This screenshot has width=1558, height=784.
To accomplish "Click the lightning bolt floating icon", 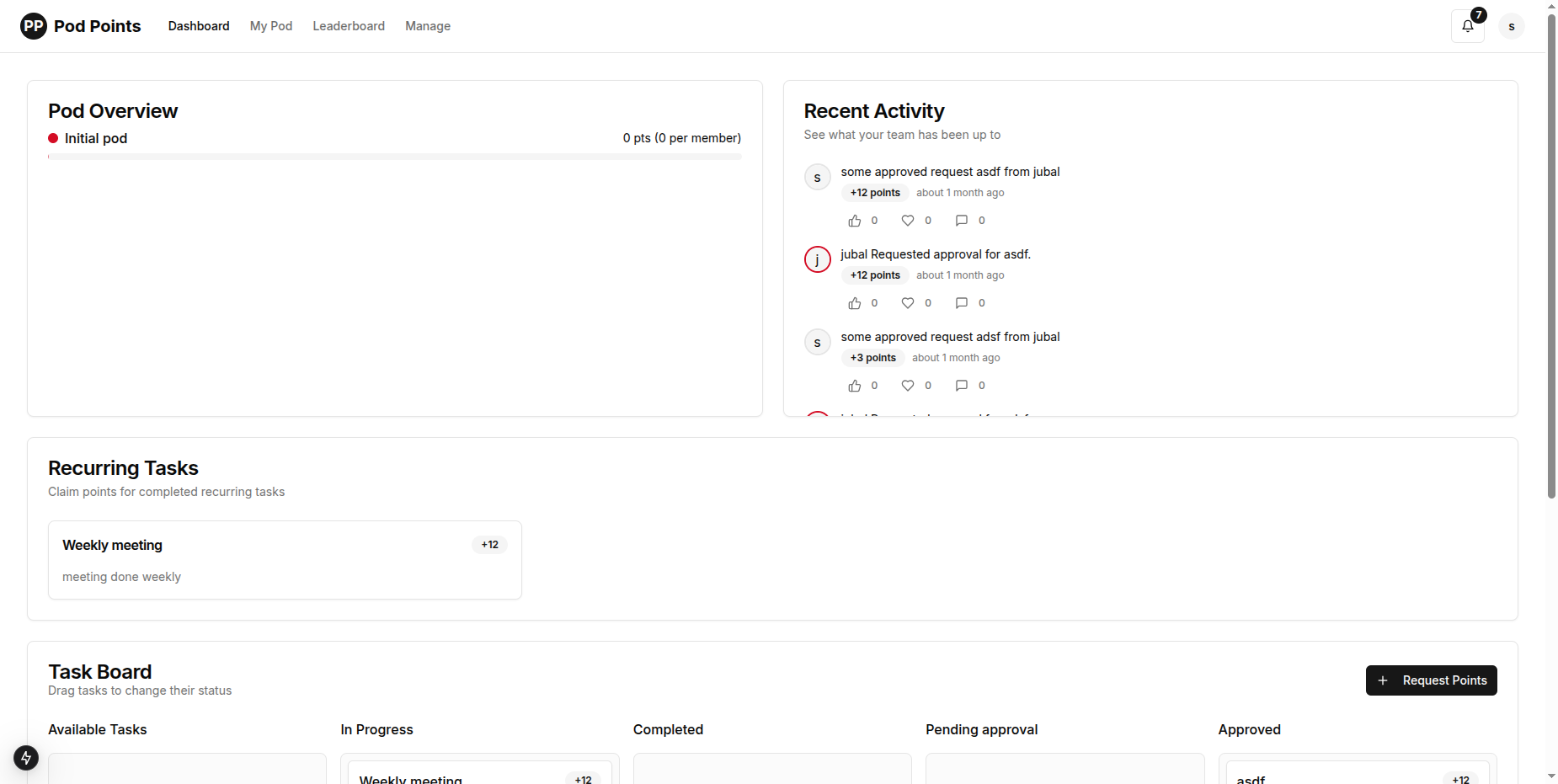I will [26, 758].
